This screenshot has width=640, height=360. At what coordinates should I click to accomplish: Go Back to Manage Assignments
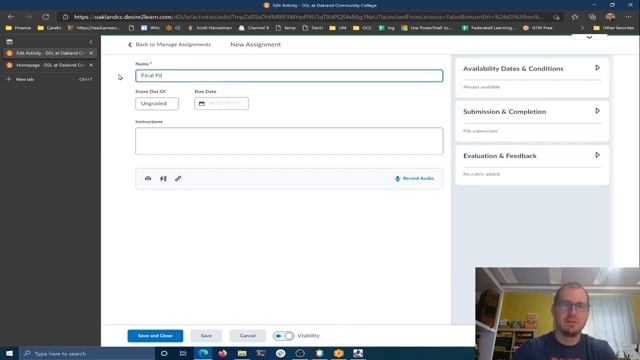click(x=169, y=44)
